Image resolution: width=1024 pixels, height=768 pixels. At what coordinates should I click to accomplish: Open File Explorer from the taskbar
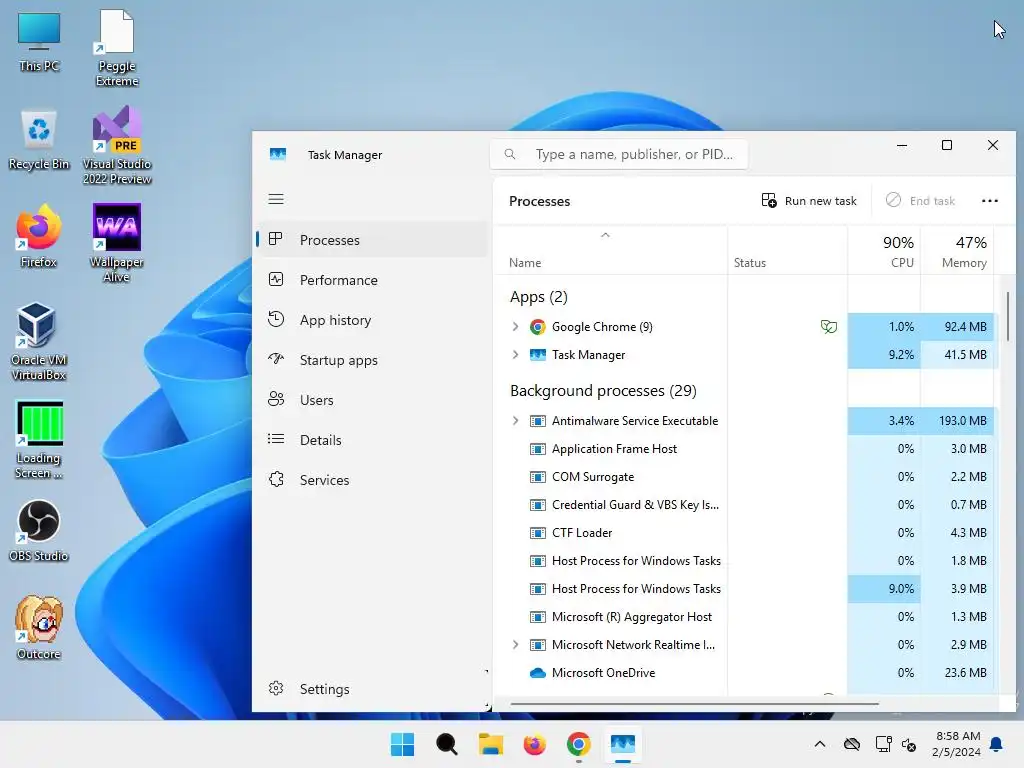(490, 744)
